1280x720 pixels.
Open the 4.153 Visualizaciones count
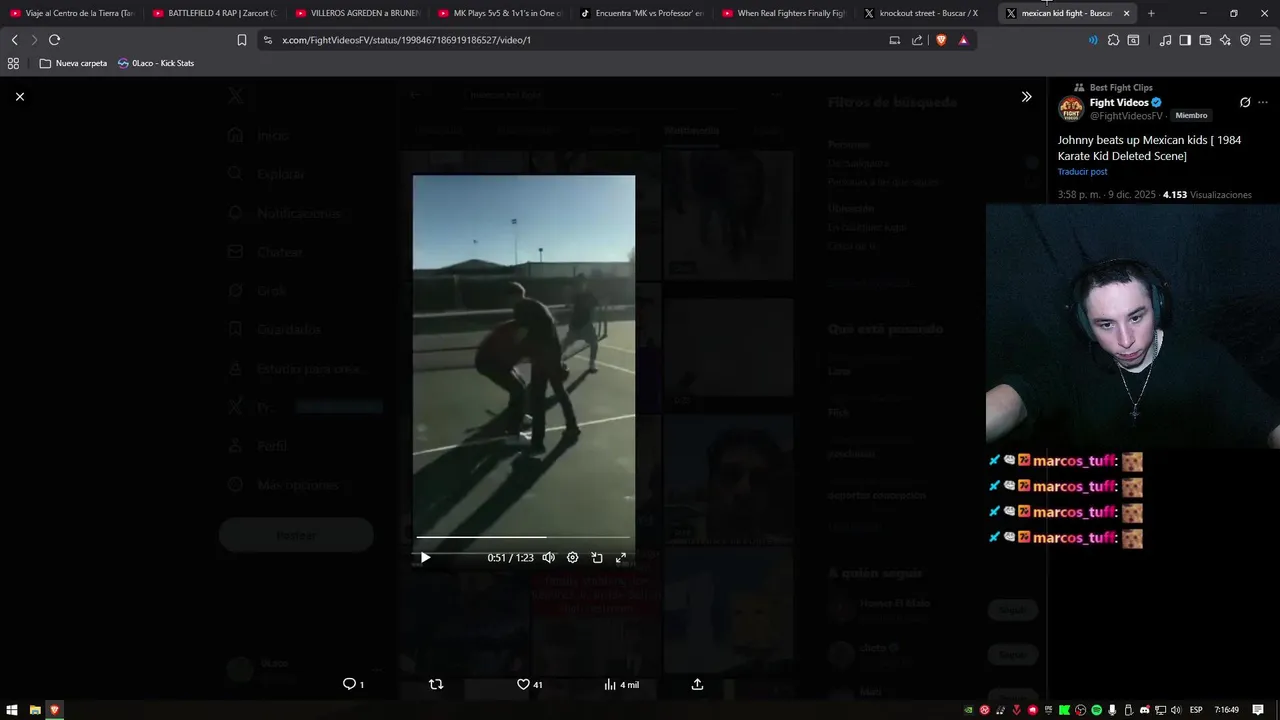[x=1207, y=195]
